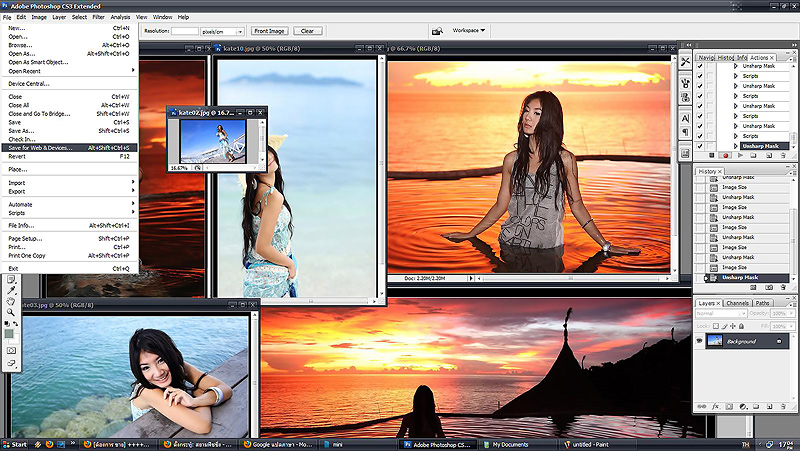The height and width of the screenshot is (451, 800).
Task: Switch to untitled - Paint taskbar button
Action: tap(597, 445)
